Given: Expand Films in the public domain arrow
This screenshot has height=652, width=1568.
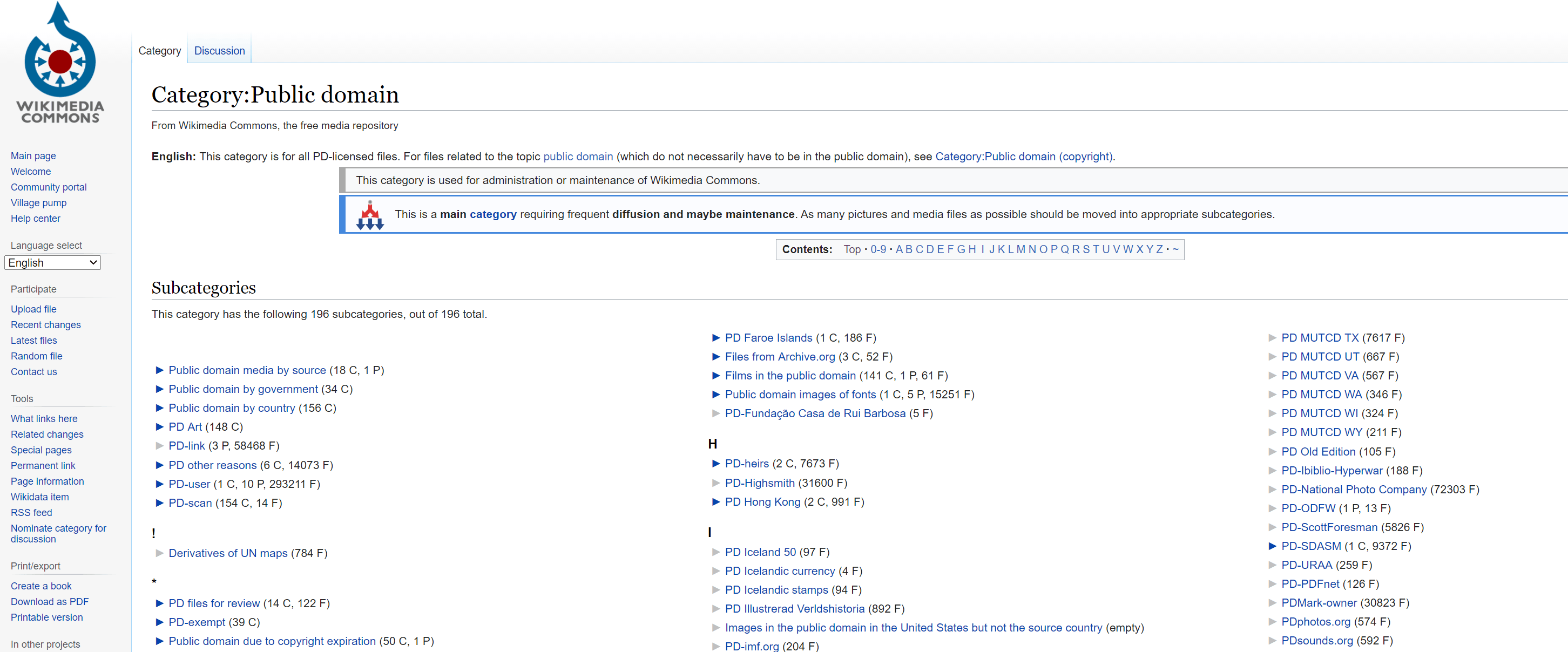Looking at the screenshot, I should [x=716, y=376].
